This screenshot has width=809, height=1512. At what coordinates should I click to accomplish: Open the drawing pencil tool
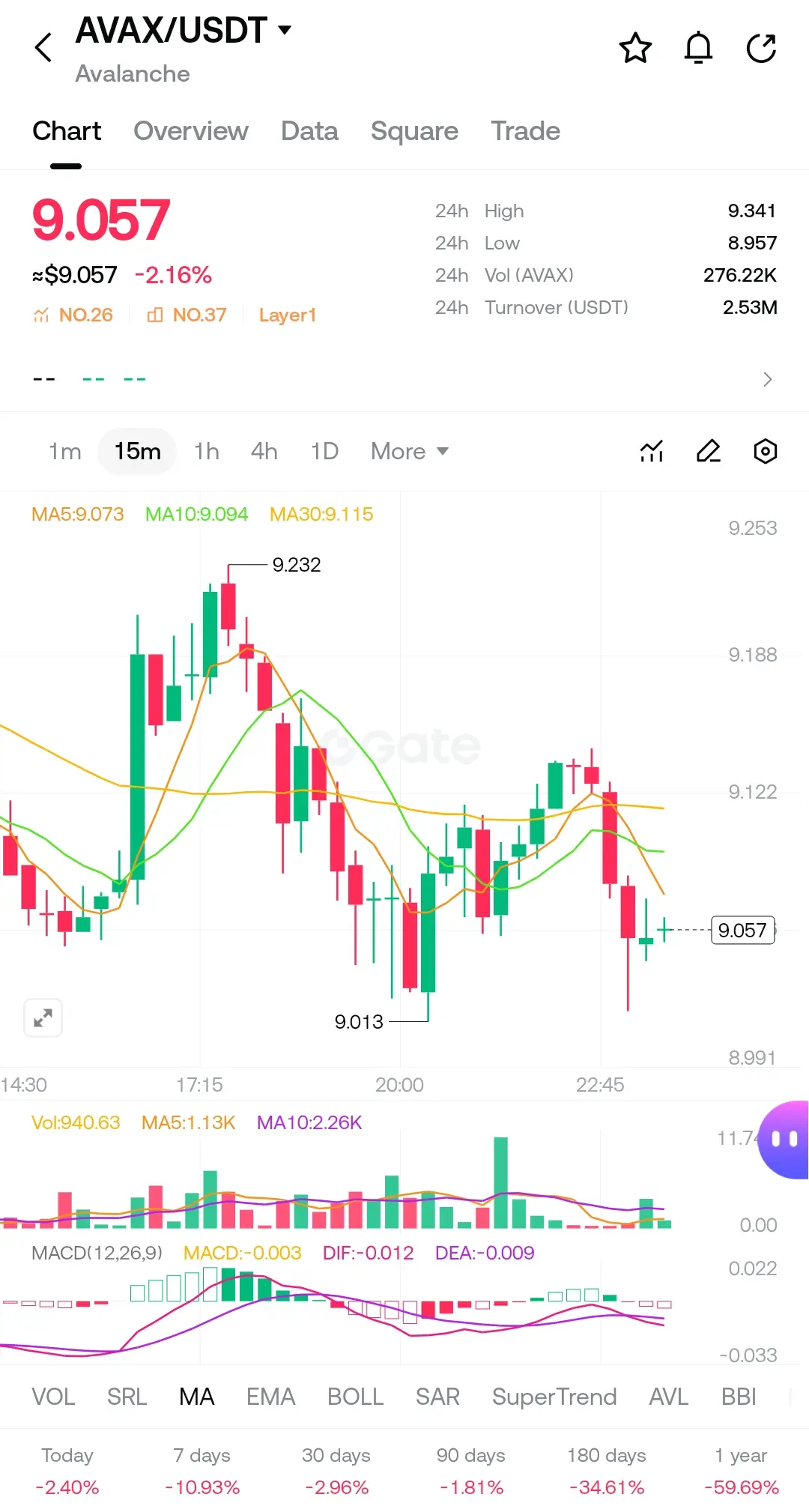tap(709, 451)
